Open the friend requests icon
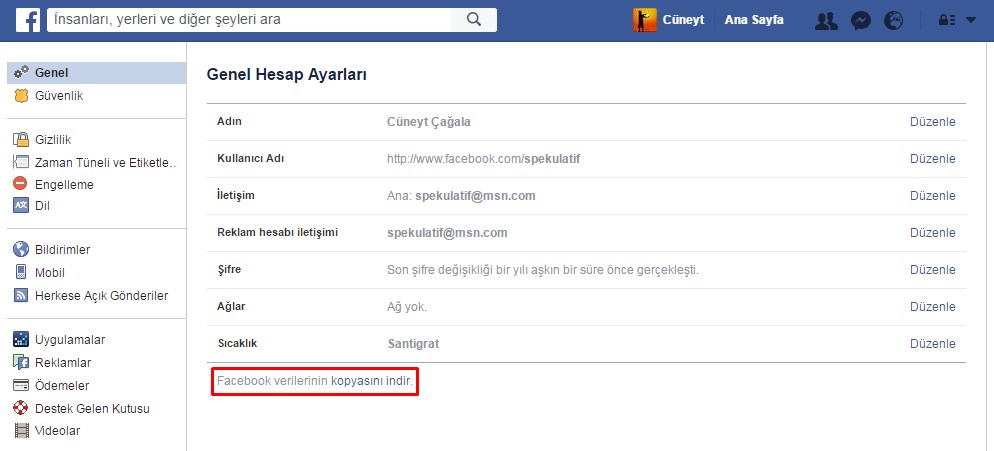Image resolution: width=994 pixels, height=451 pixels. 826,20
